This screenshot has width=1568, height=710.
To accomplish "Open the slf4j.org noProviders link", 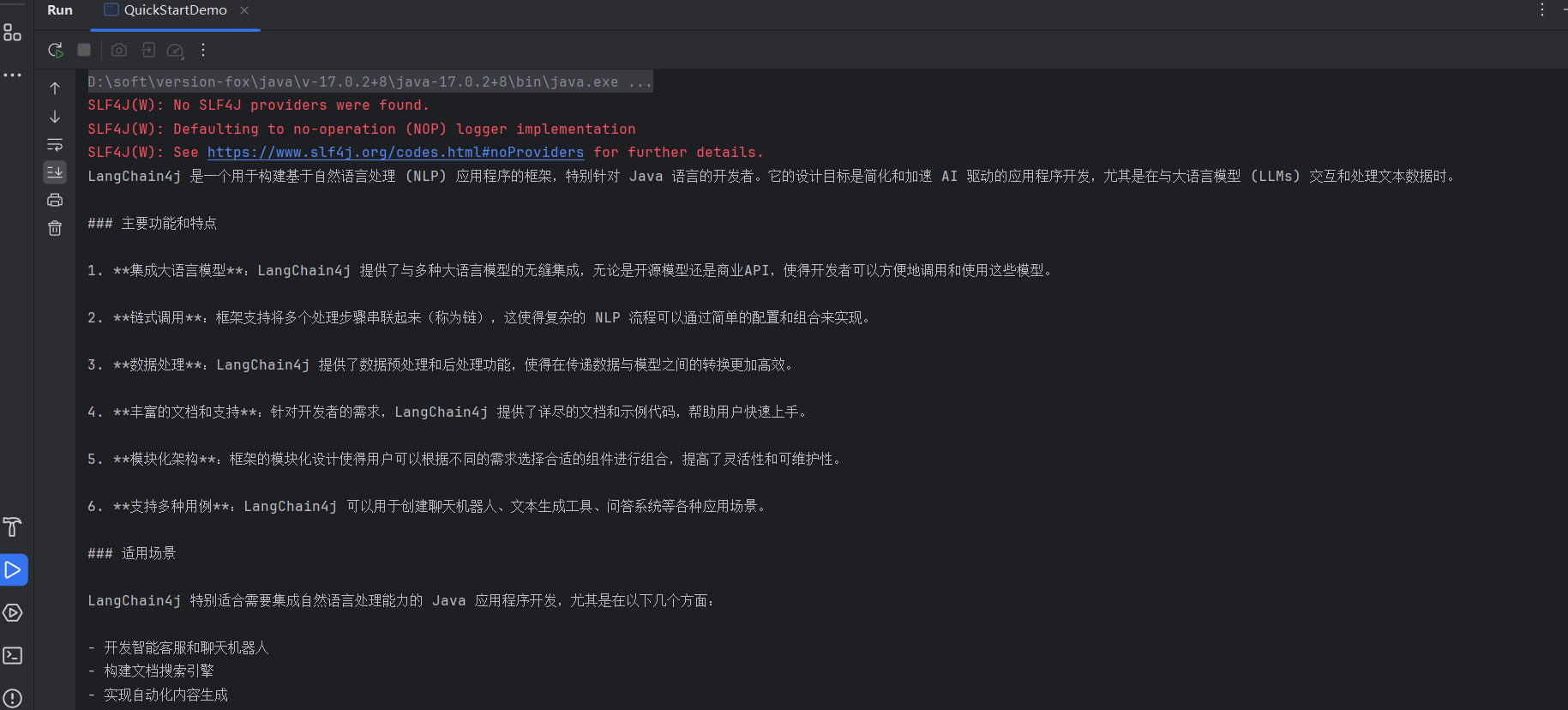I will click(395, 153).
